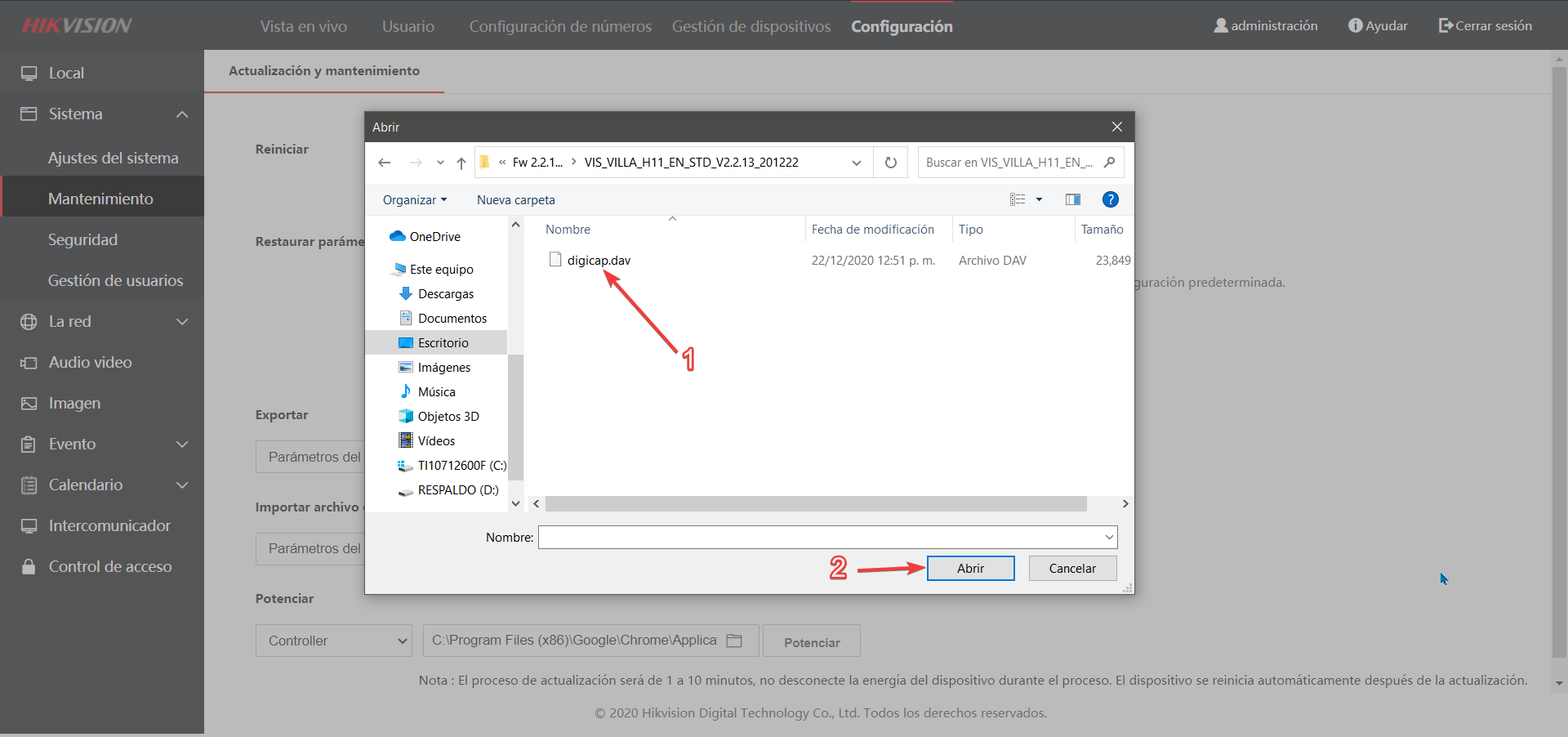This screenshot has height=737, width=1568.
Task: Expand the La red sidebar section
Action: pos(182,322)
